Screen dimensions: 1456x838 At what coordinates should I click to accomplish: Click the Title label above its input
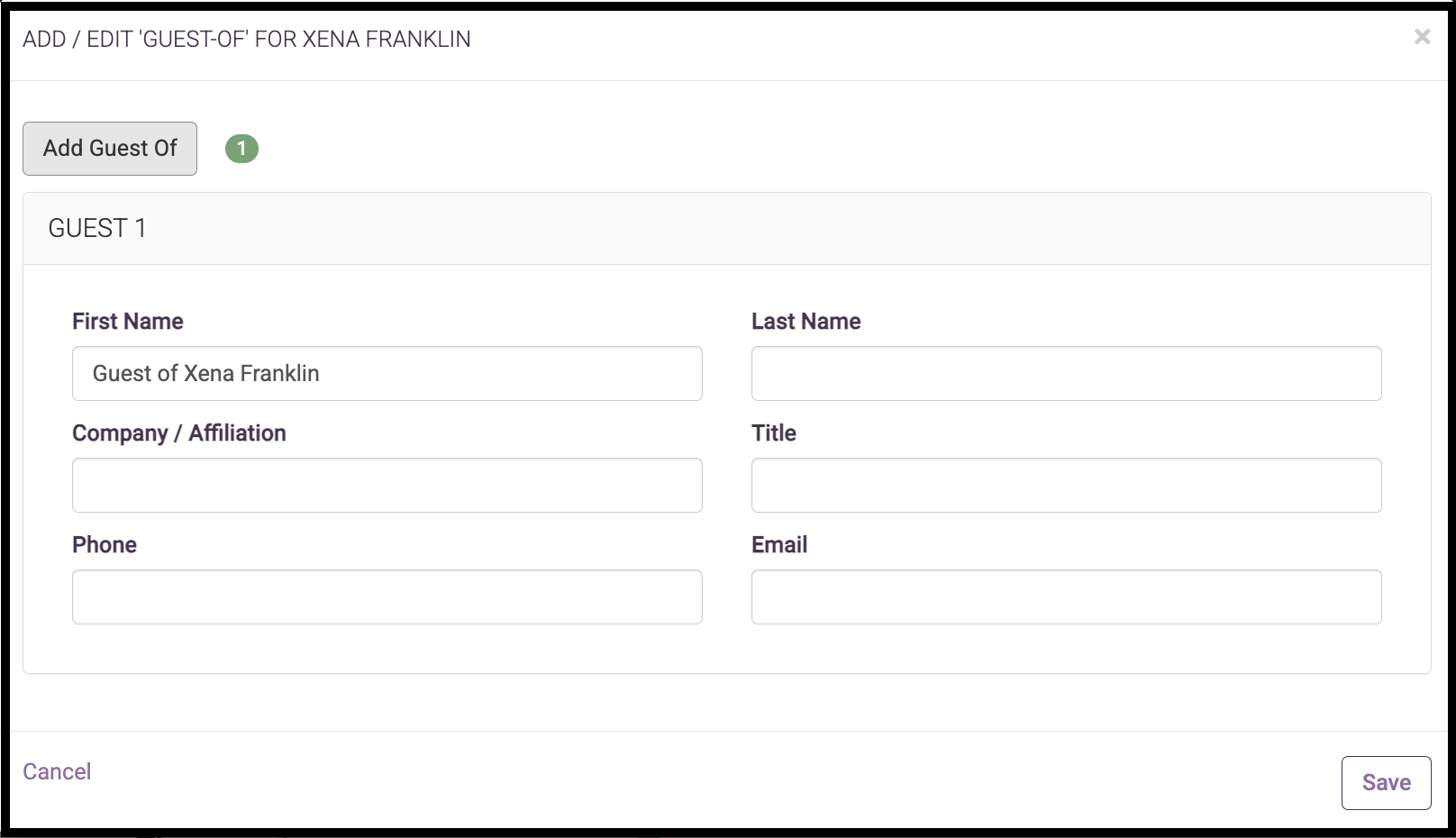tap(773, 433)
